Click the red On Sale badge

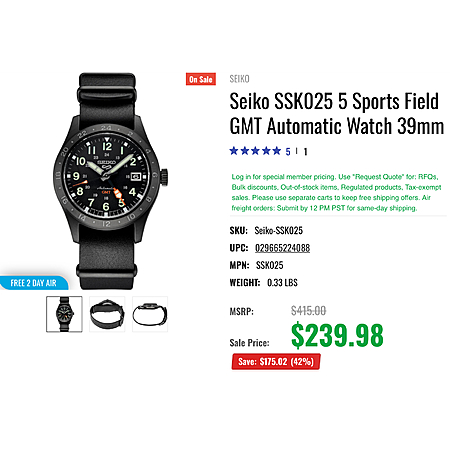[201, 79]
